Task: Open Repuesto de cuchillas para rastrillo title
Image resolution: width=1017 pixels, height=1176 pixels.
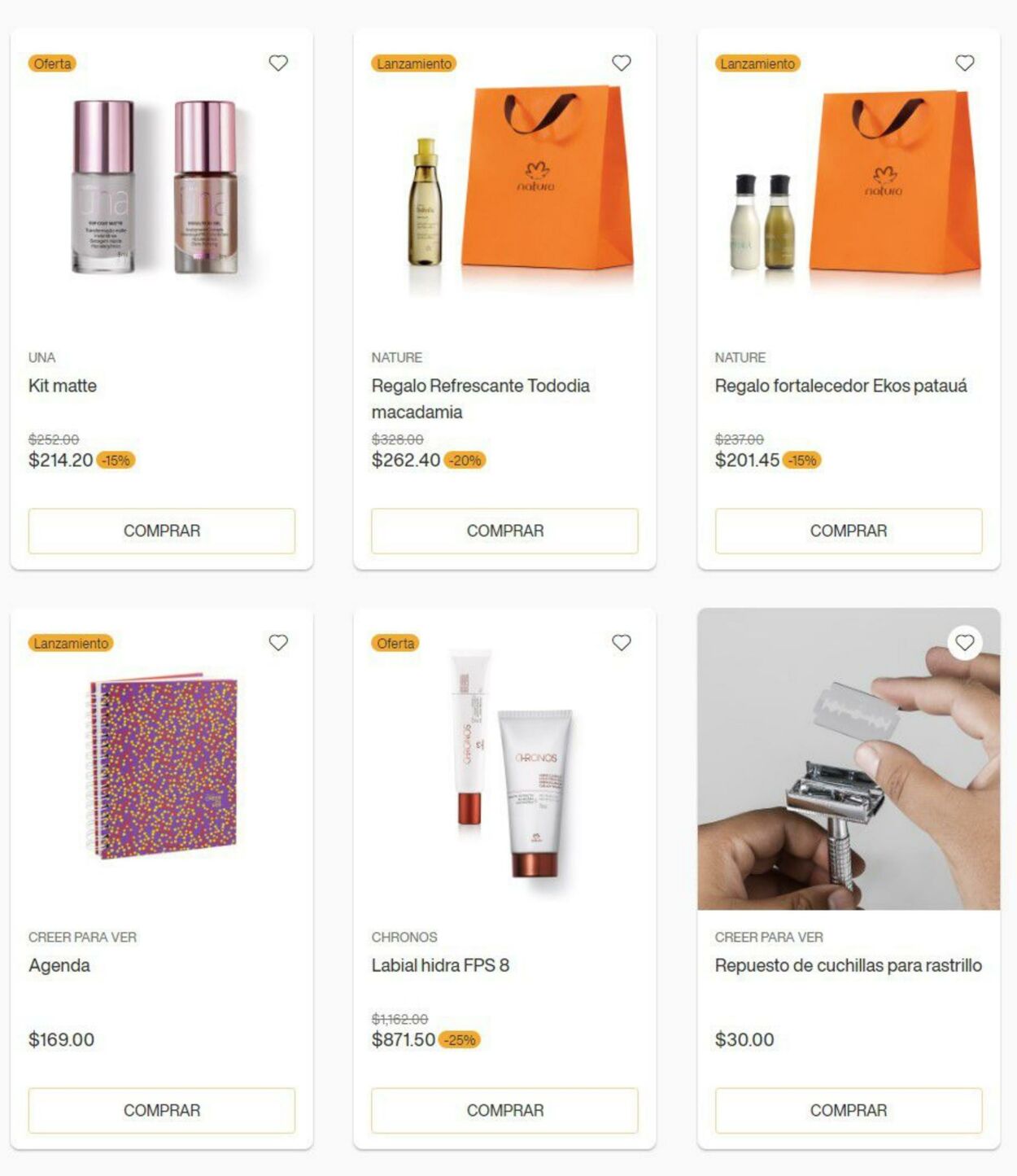Action: pyautogui.click(x=849, y=965)
